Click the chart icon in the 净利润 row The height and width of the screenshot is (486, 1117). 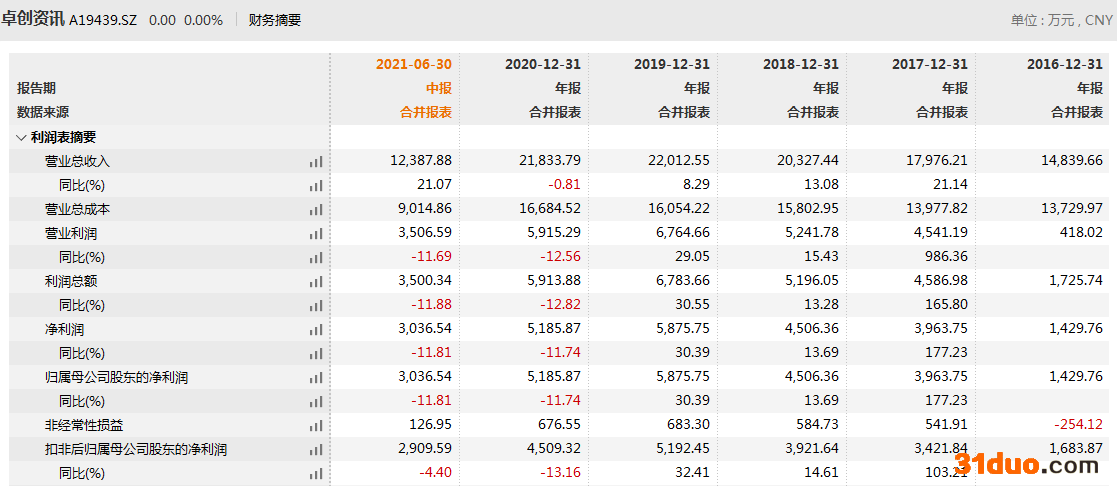316,329
